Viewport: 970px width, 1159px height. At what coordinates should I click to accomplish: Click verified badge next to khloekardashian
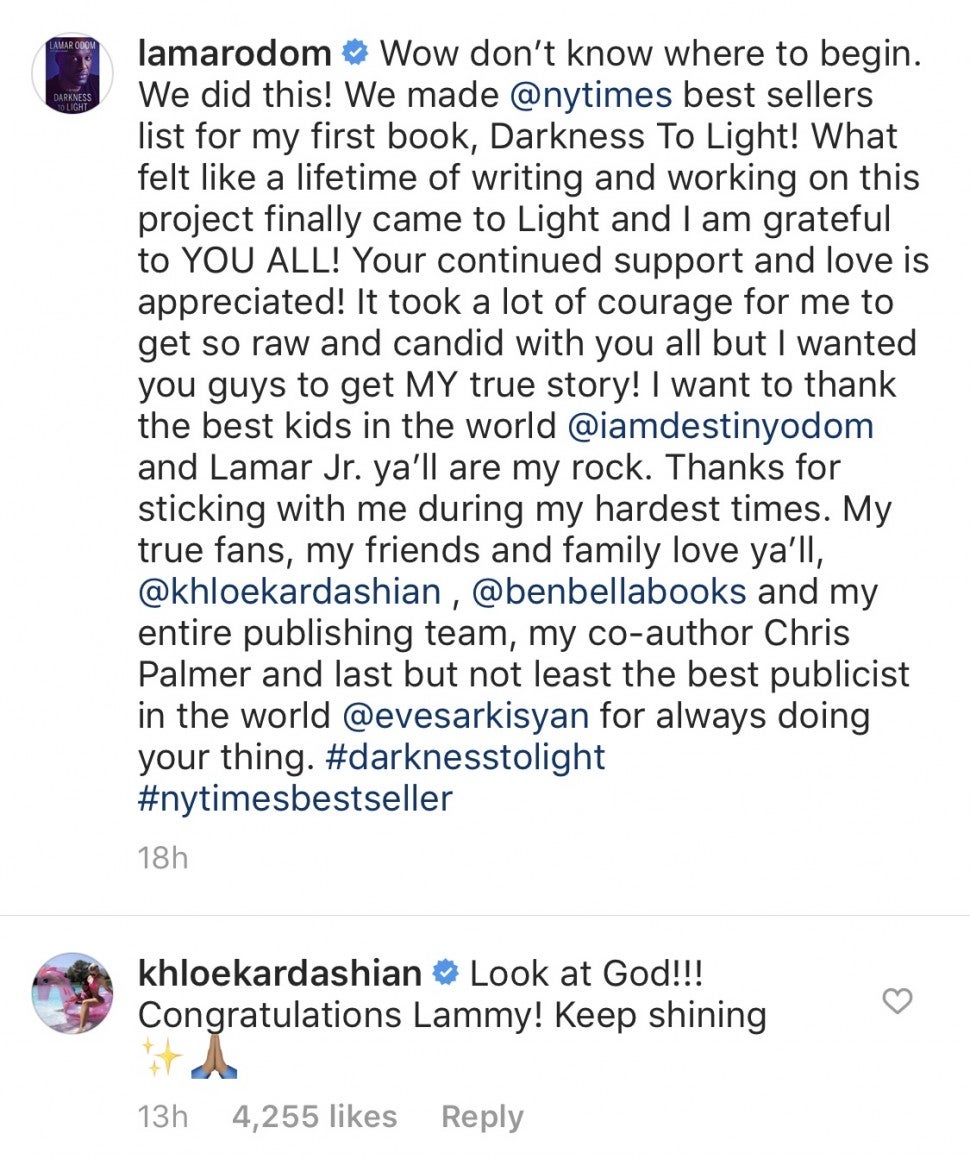click(446, 973)
